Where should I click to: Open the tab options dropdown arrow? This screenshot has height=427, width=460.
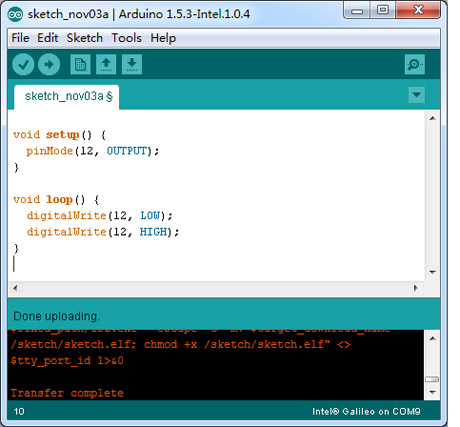(x=416, y=95)
